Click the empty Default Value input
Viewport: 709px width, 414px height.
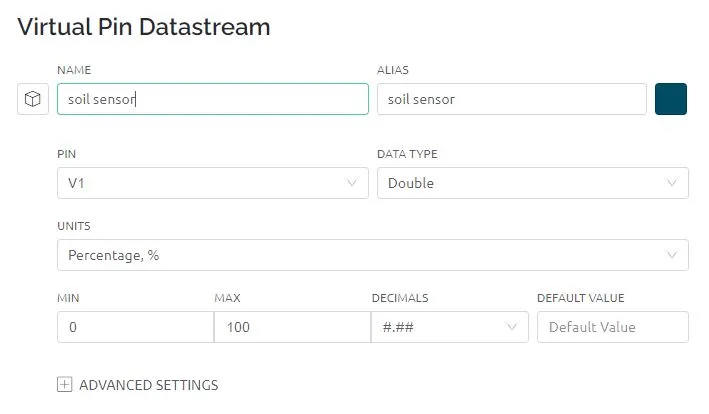click(613, 327)
